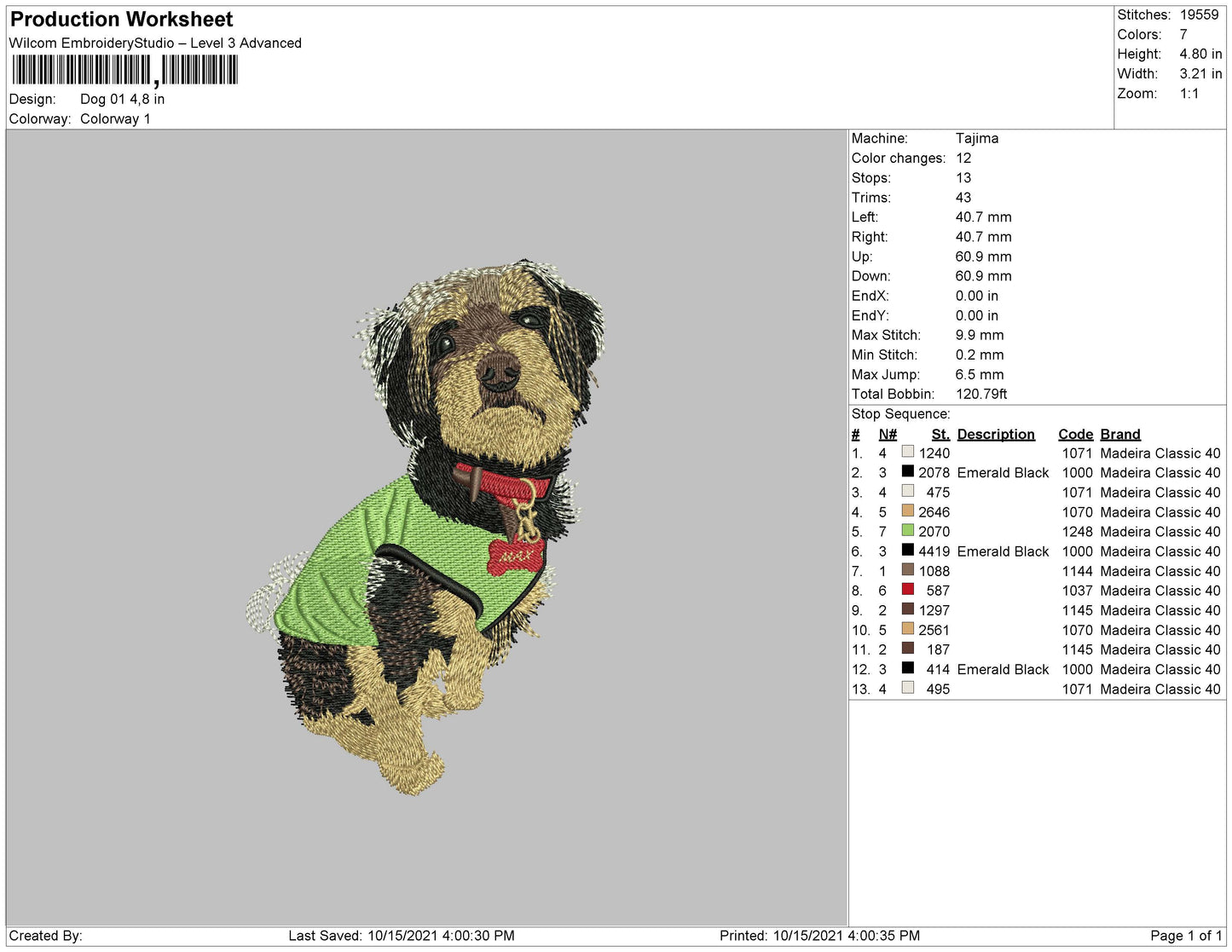Click the Total Bobbin value '120.79ft'

[x=981, y=394]
